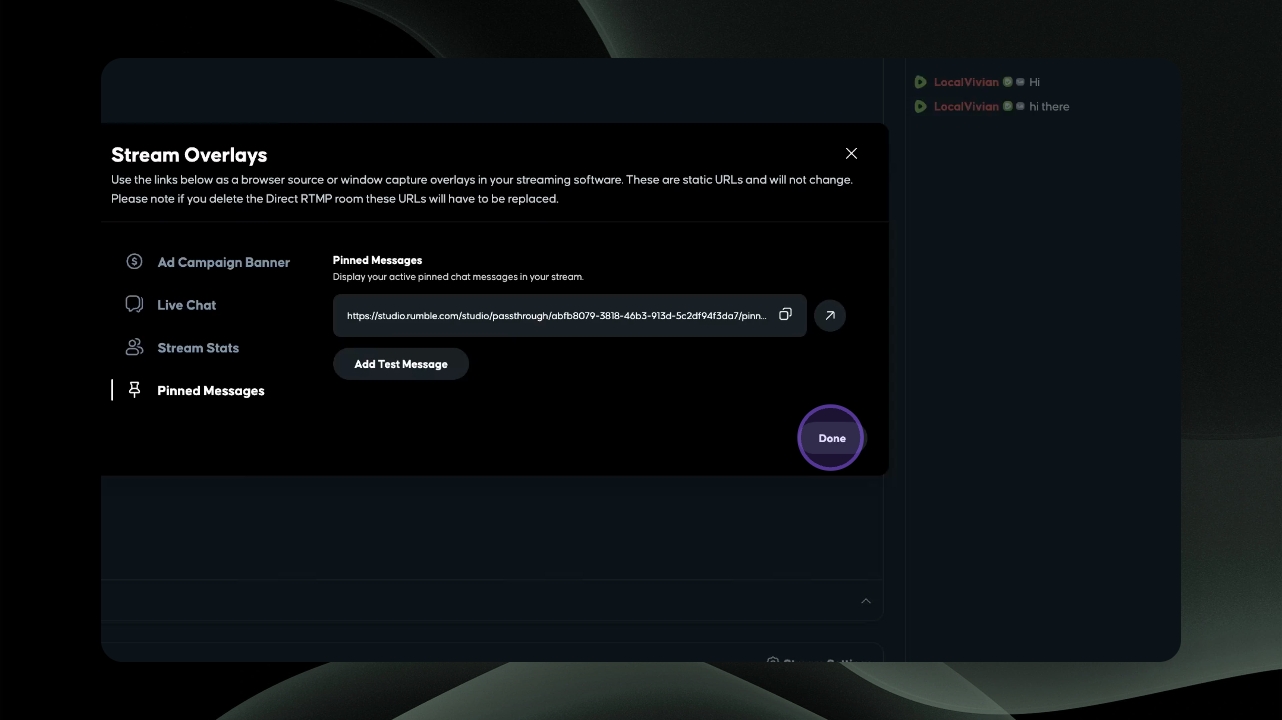
Task: Click the "Stream Overlays" dialog title
Action: click(x=189, y=155)
